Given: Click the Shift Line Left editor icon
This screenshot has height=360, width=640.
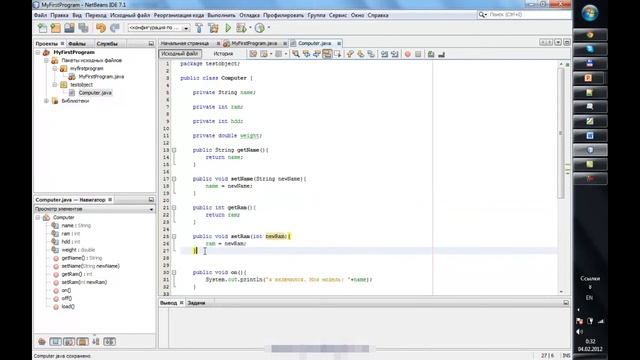Looking at the screenshot, I should [384, 54].
